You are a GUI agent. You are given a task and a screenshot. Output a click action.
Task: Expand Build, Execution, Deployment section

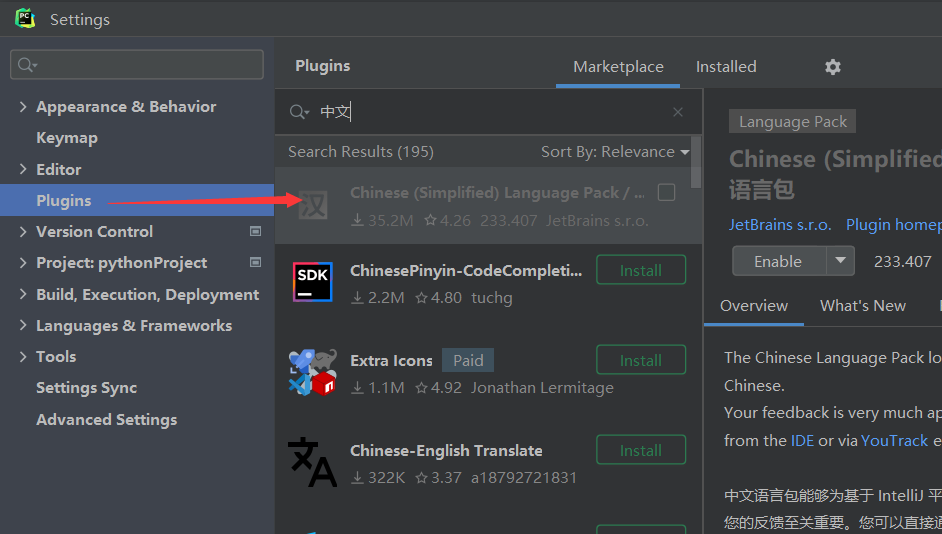[23, 294]
